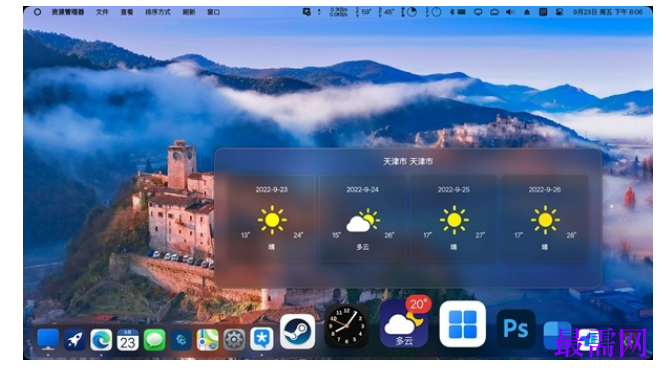The image size is (666, 374).
Task: Open the gray System Settings gear
Action: pos(234,340)
